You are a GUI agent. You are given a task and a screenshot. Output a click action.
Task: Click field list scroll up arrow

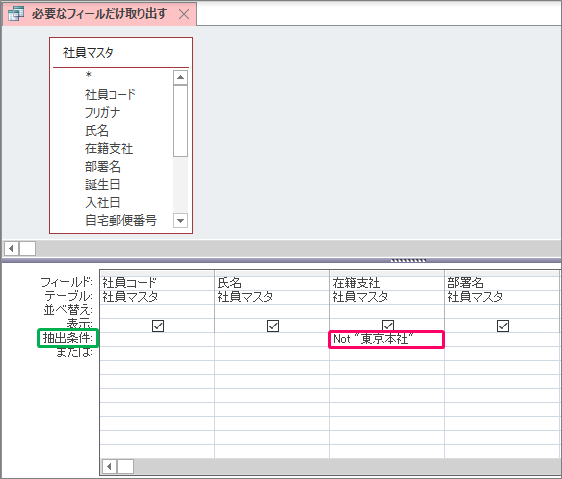click(180, 77)
